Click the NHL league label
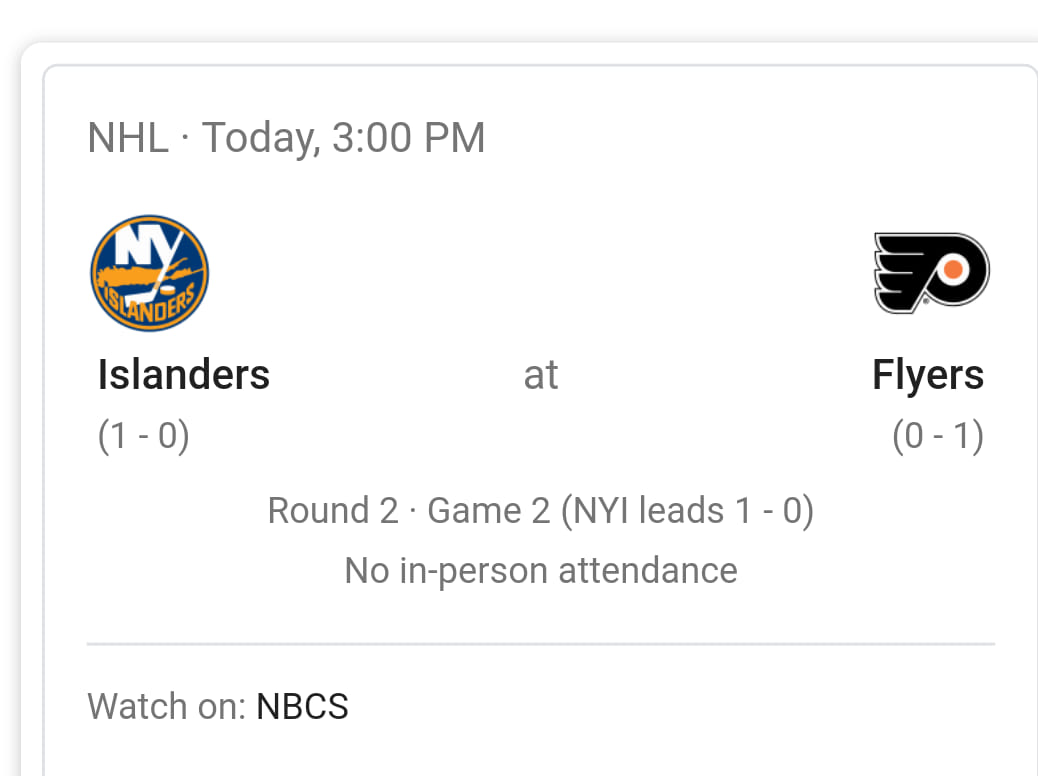This screenshot has height=776, width=1038. [x=128, y=138]
